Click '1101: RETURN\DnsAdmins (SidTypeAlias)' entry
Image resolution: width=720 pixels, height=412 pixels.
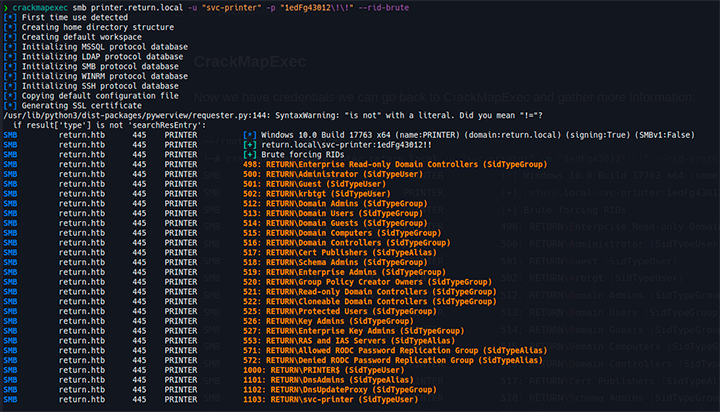pyautogui.click(x=328, y=380)
